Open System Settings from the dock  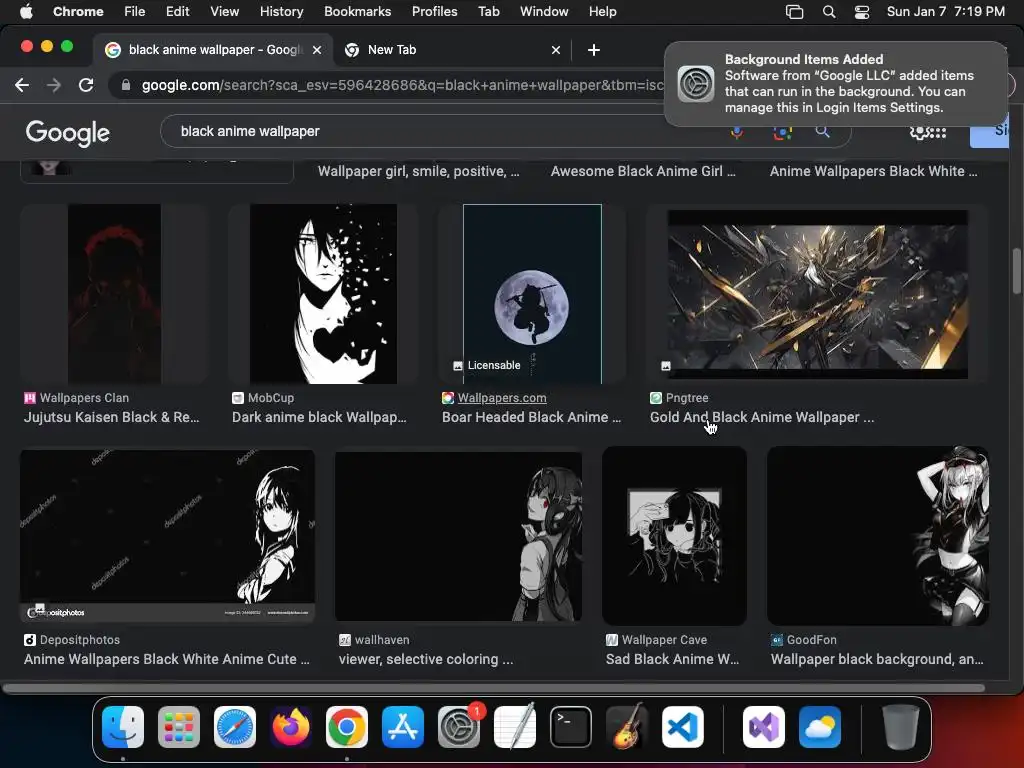tap(459, 727)
